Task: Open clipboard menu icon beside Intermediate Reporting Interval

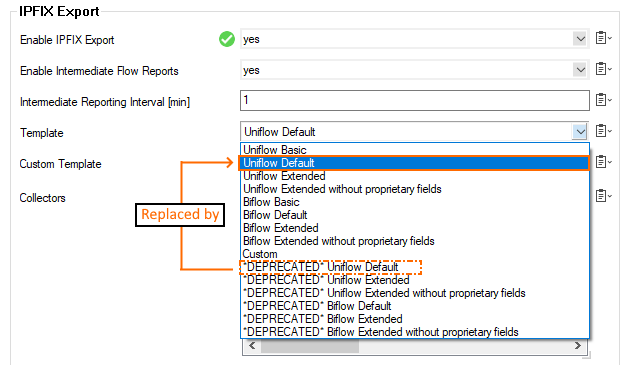Action: [603, 100]
